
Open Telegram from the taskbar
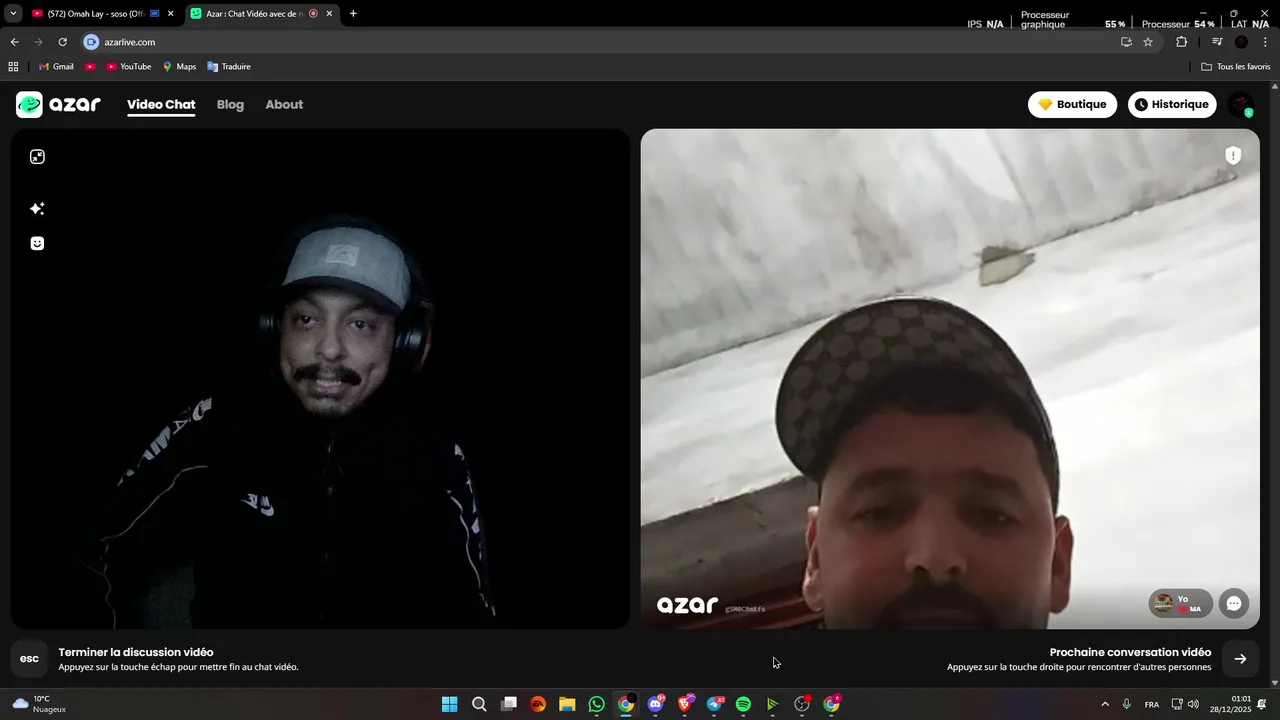point(714,704)
